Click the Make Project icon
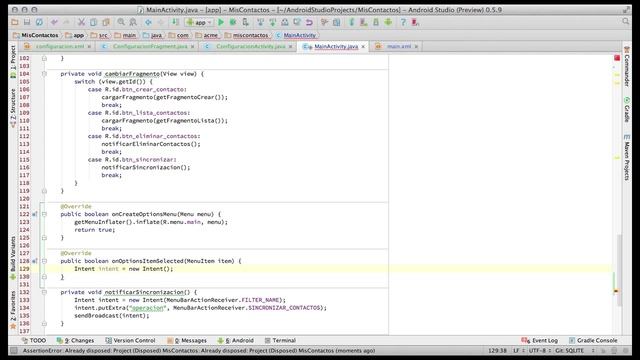This screenshot has width=640, height=360. point(175,22)
